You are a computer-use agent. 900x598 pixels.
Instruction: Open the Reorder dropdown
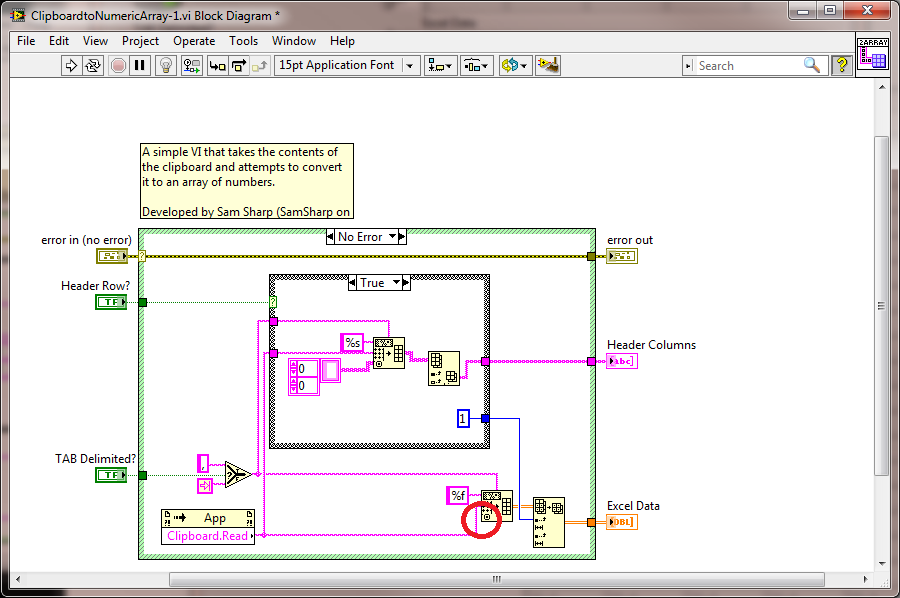(515, 65)
